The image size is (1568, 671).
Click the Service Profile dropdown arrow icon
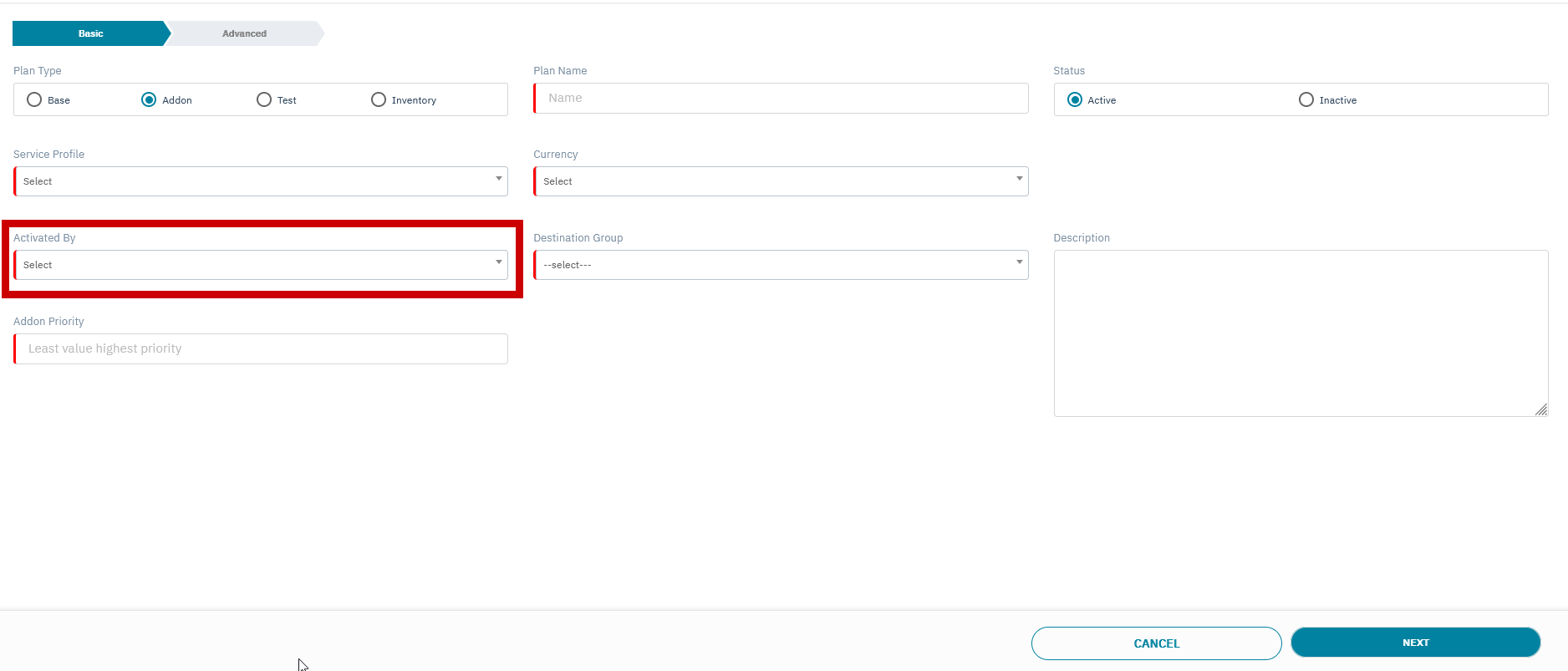point(499,179)
